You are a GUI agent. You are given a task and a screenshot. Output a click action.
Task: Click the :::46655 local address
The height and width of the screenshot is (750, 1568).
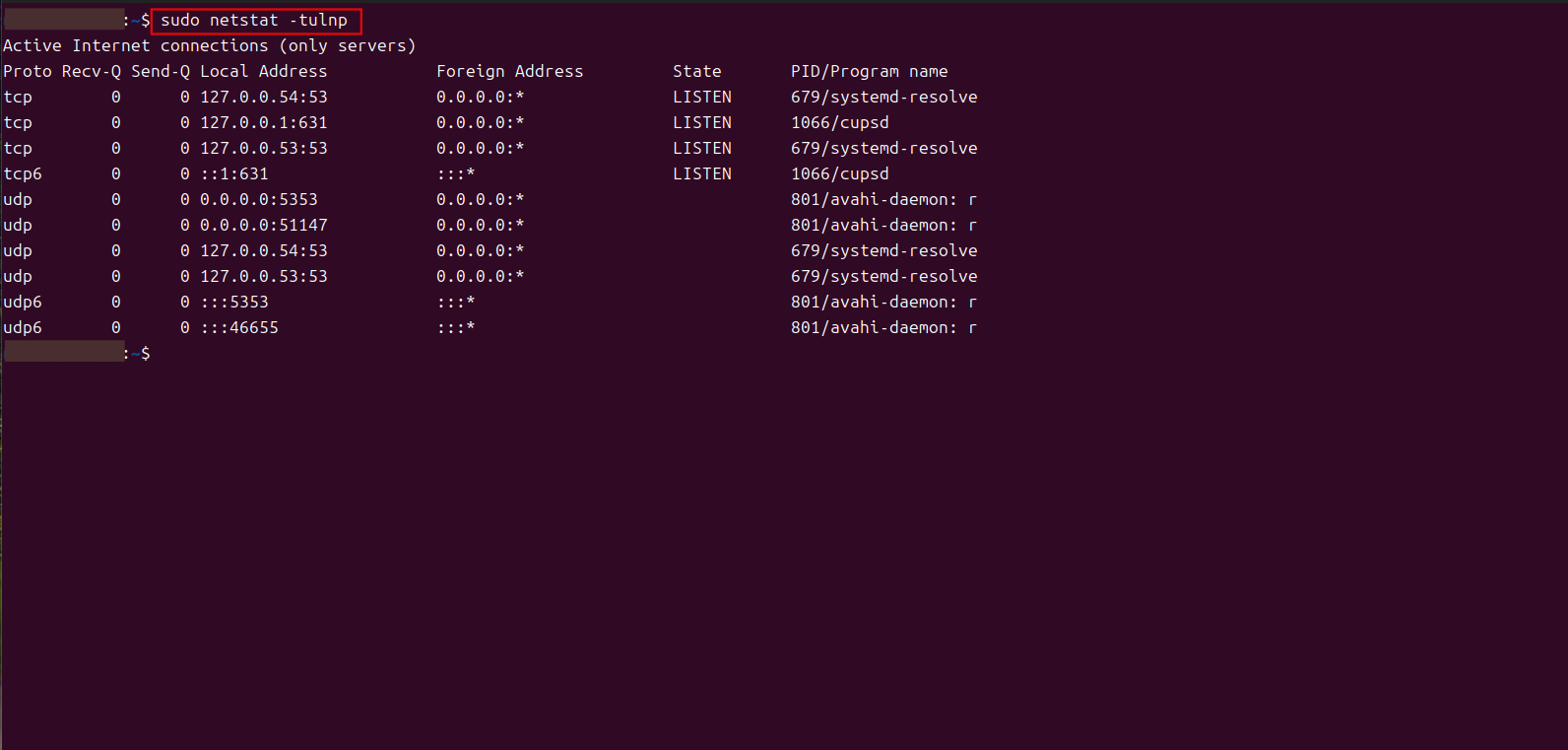click(x=238, y=328)
